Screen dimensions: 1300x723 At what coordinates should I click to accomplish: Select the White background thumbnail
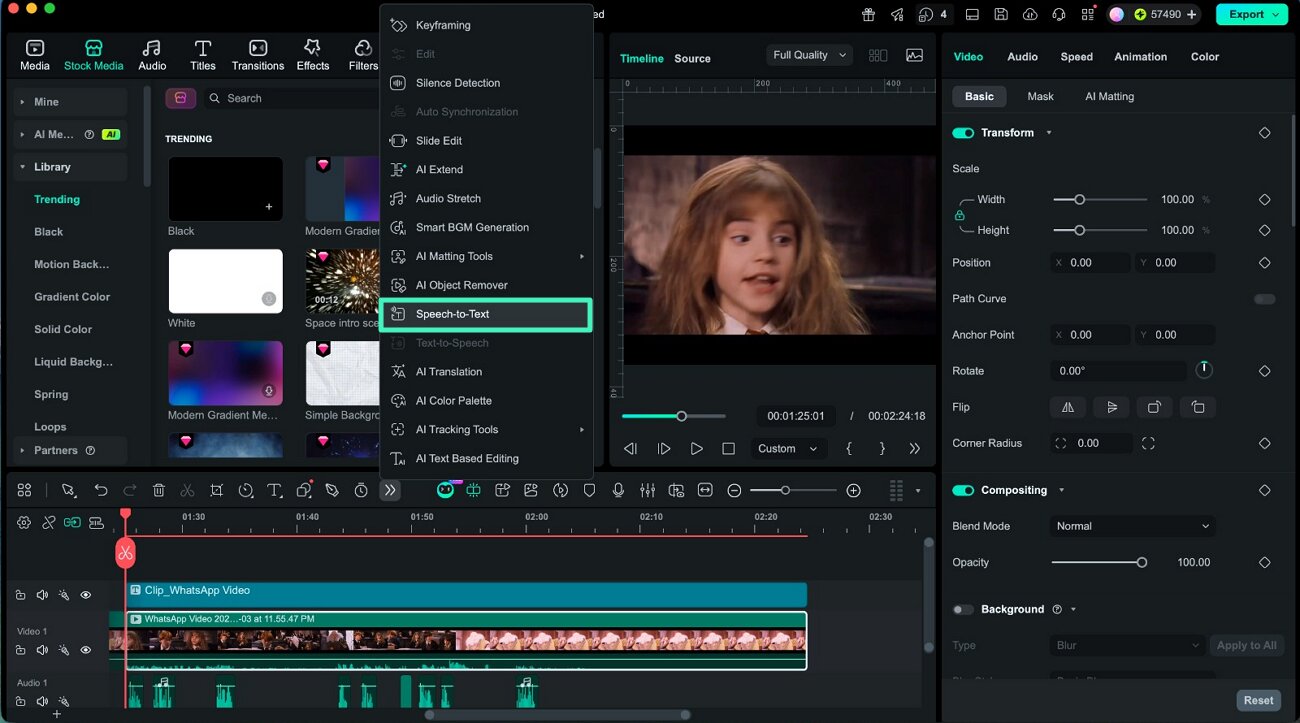(225, 281)
